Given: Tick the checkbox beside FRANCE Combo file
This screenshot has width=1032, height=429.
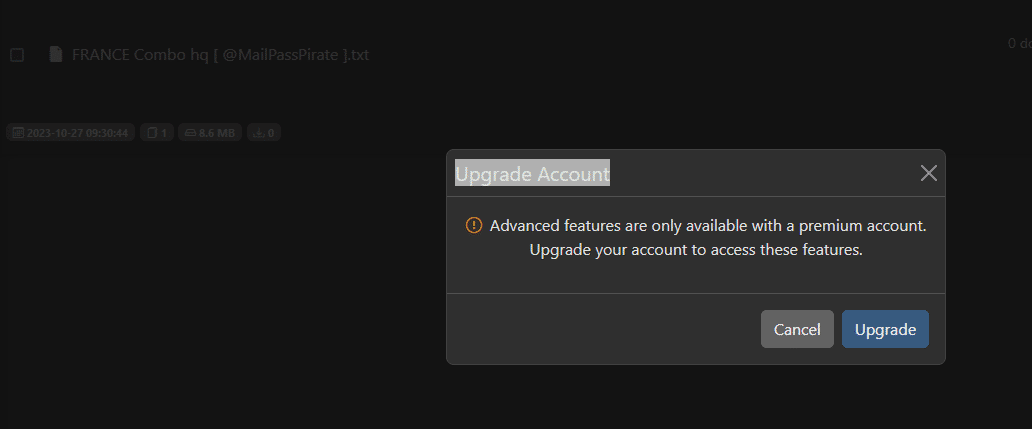Looking at the screenshot, I should pyautogui.click(x=17, y=55).
